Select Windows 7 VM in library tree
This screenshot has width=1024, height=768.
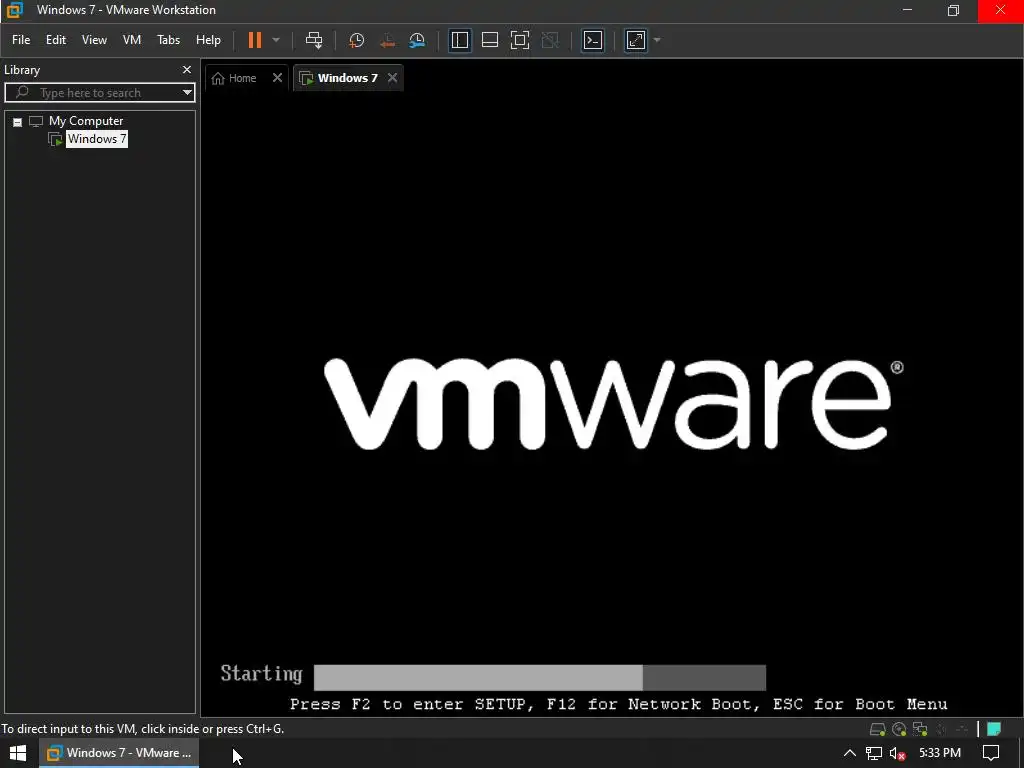[97, 139]
